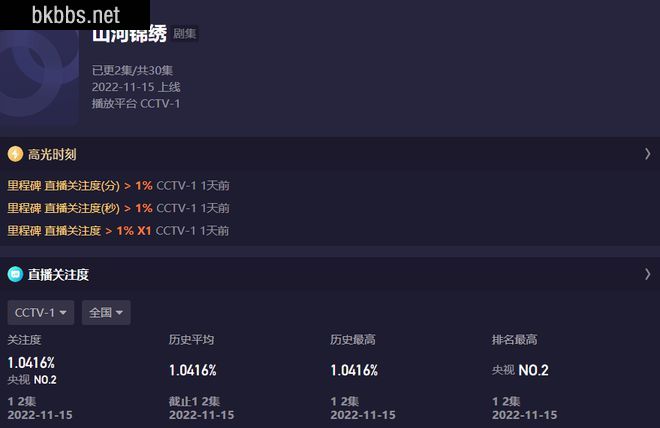Click the show poster thumbnail
This screenshot has height=428, width=660.
point(40,78)
